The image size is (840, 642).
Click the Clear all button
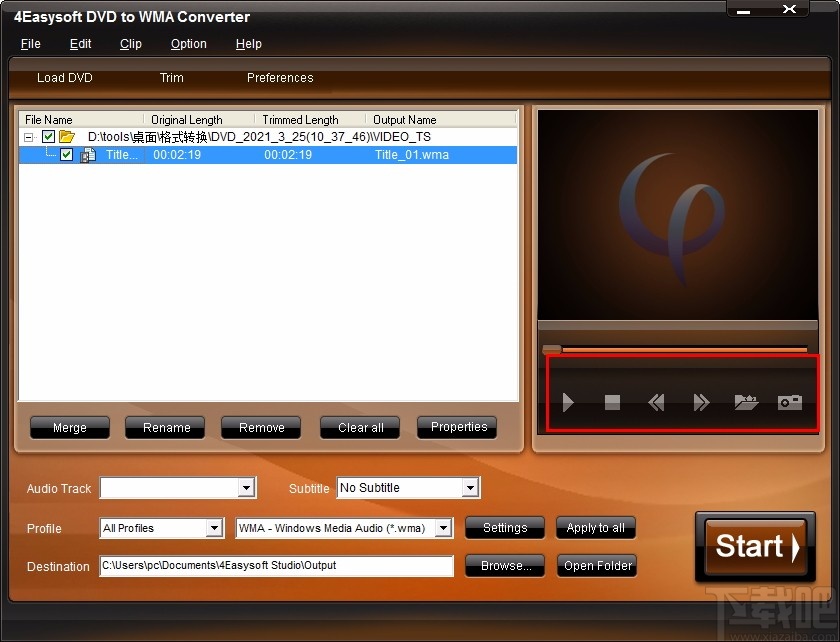359,427
